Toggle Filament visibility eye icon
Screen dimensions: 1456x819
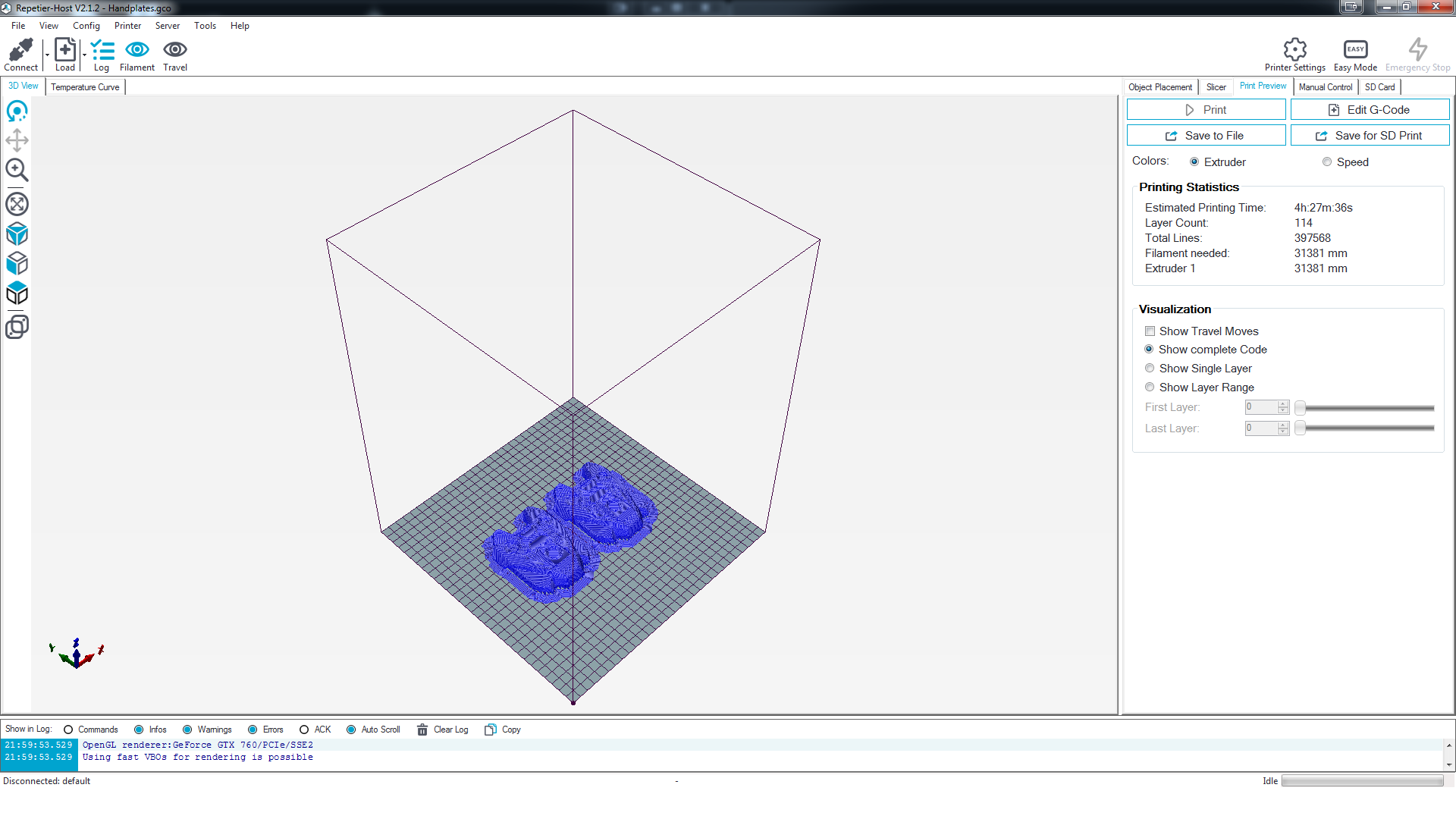point(137,50)
